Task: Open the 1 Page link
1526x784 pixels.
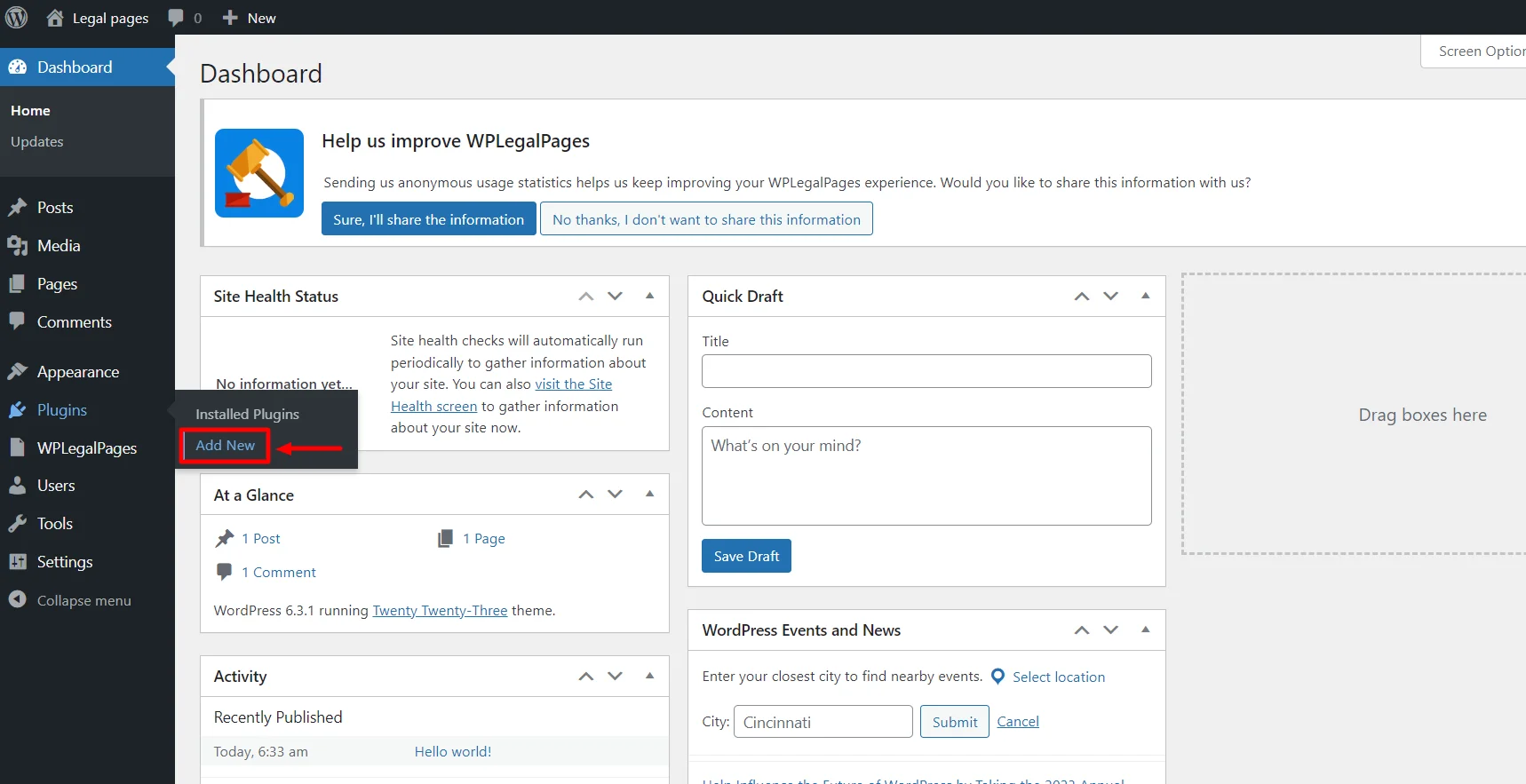Action: pos(484,539)
